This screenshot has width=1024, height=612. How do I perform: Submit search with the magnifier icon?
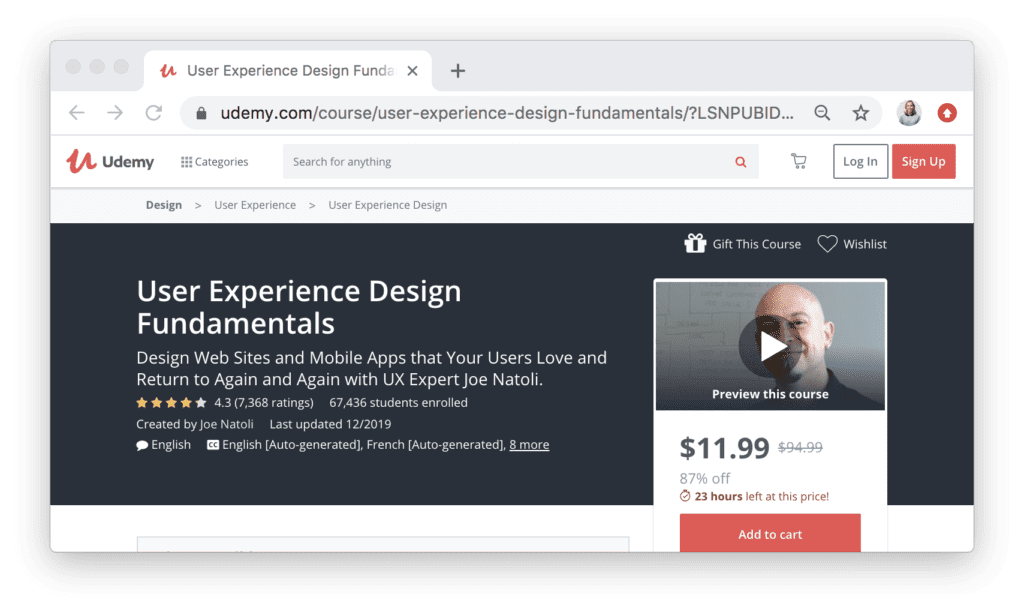741,162
